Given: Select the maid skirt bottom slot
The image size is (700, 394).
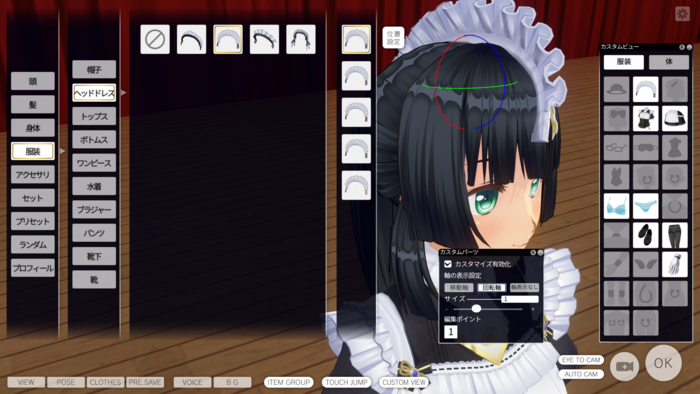Looking at the screenshot, I should [x=675, y=118].
